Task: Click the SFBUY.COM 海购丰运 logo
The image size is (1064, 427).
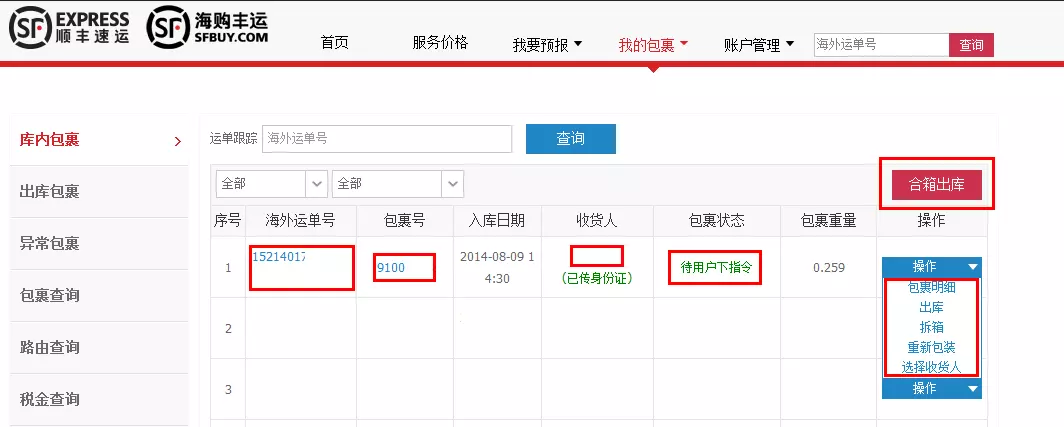Action: (208, 27)
